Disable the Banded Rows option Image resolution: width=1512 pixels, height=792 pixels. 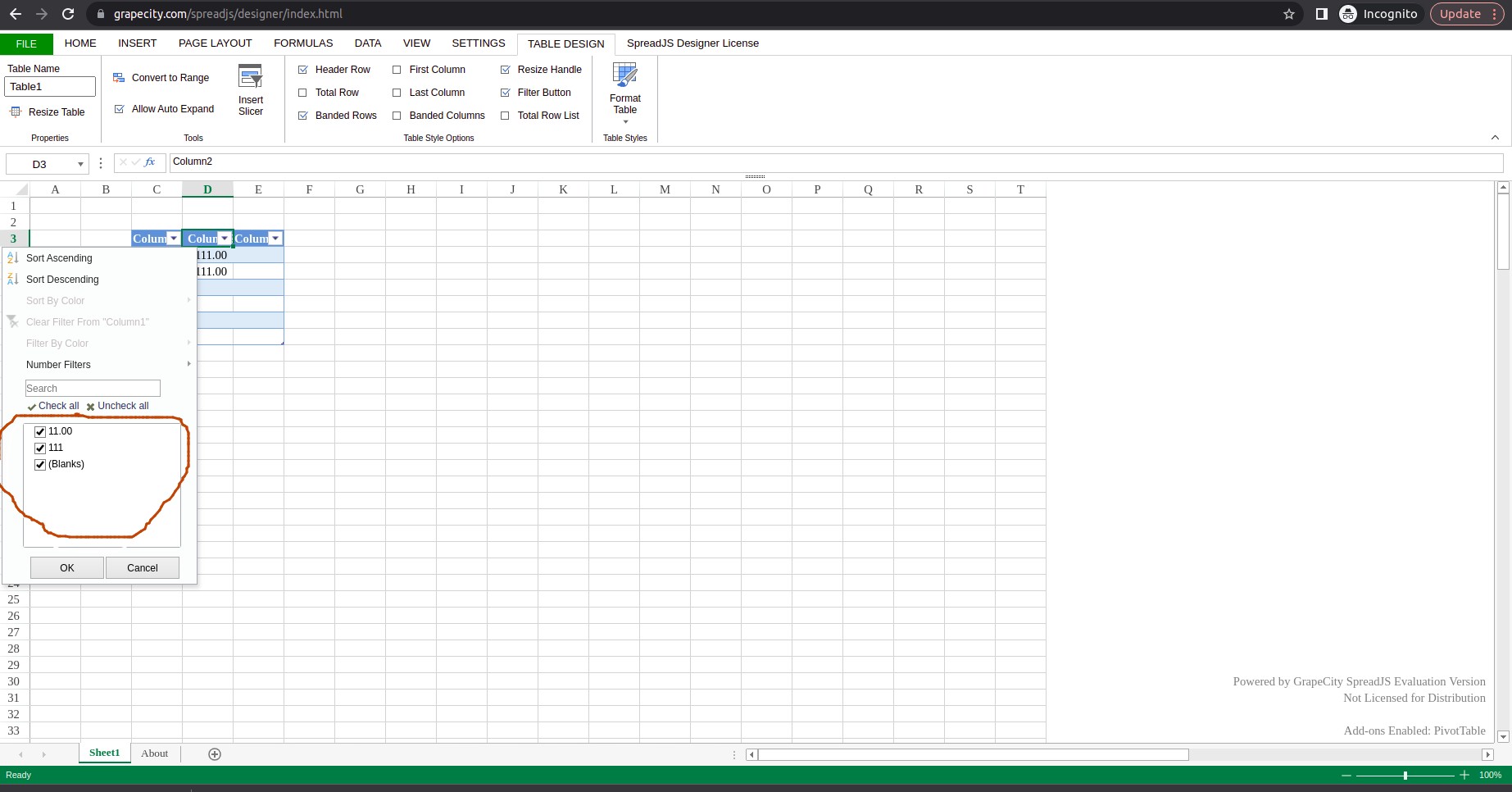coord(303,116)
